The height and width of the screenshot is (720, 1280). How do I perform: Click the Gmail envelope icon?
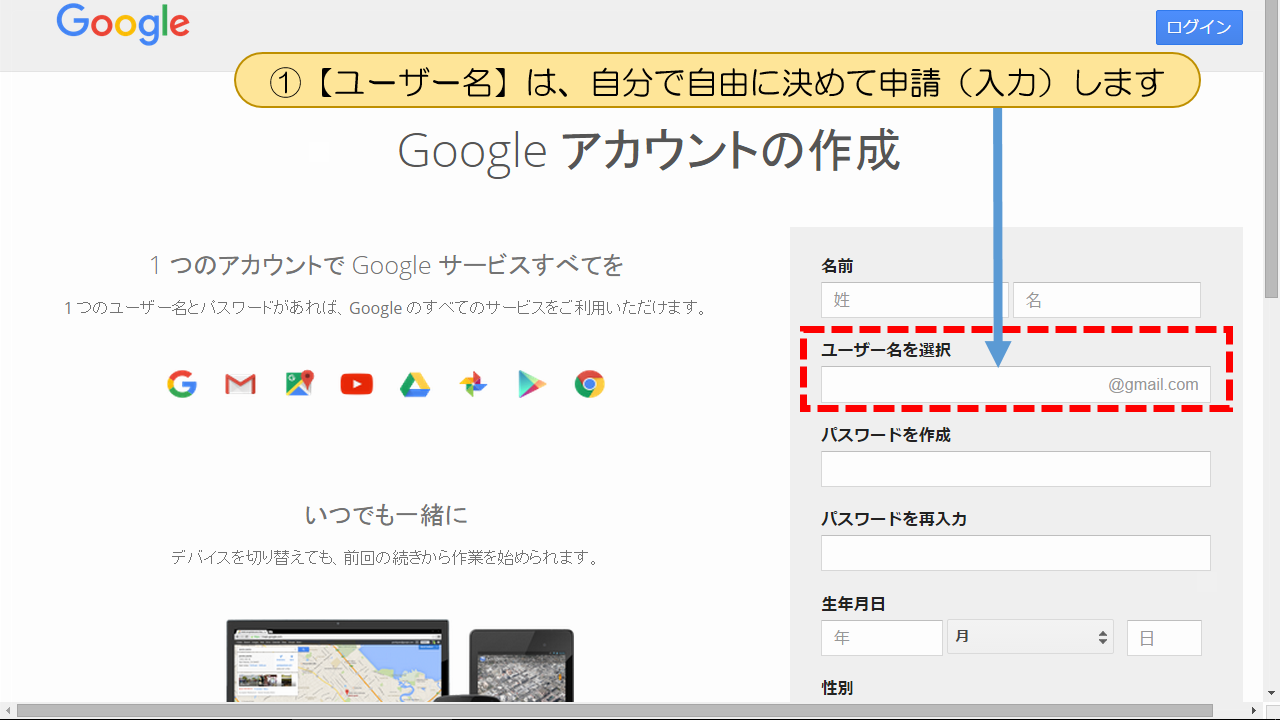pyautogui.click(x=240, y=384)
